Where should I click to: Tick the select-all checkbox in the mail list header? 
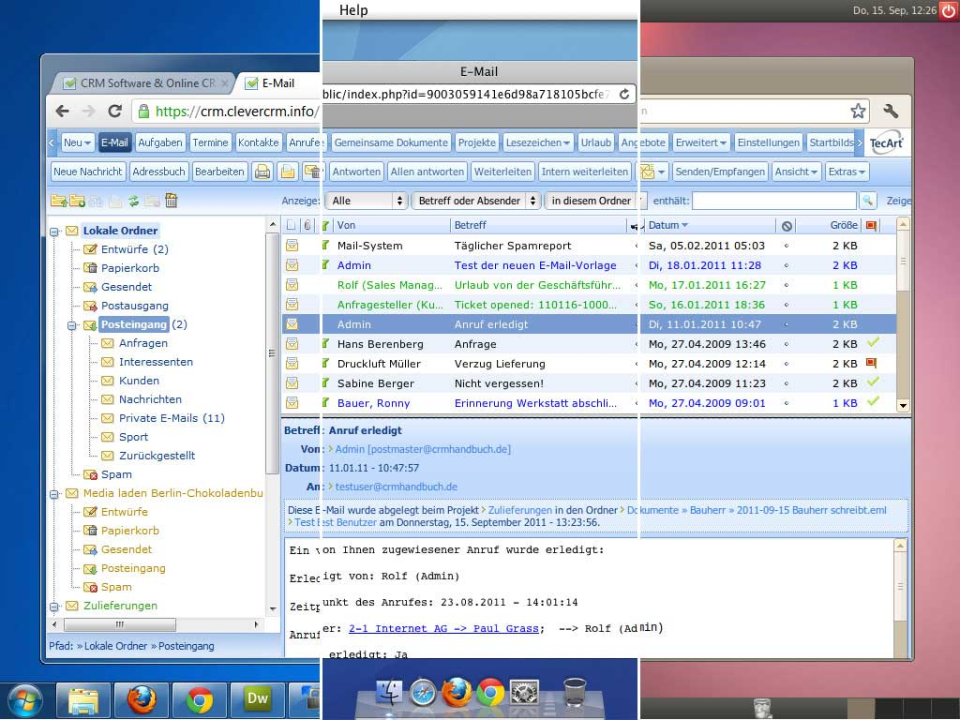[291, 226]
